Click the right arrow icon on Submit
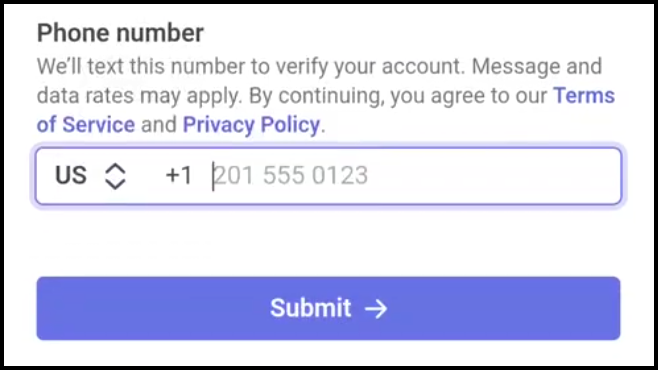658x370 pixels. tap(376, 309)
